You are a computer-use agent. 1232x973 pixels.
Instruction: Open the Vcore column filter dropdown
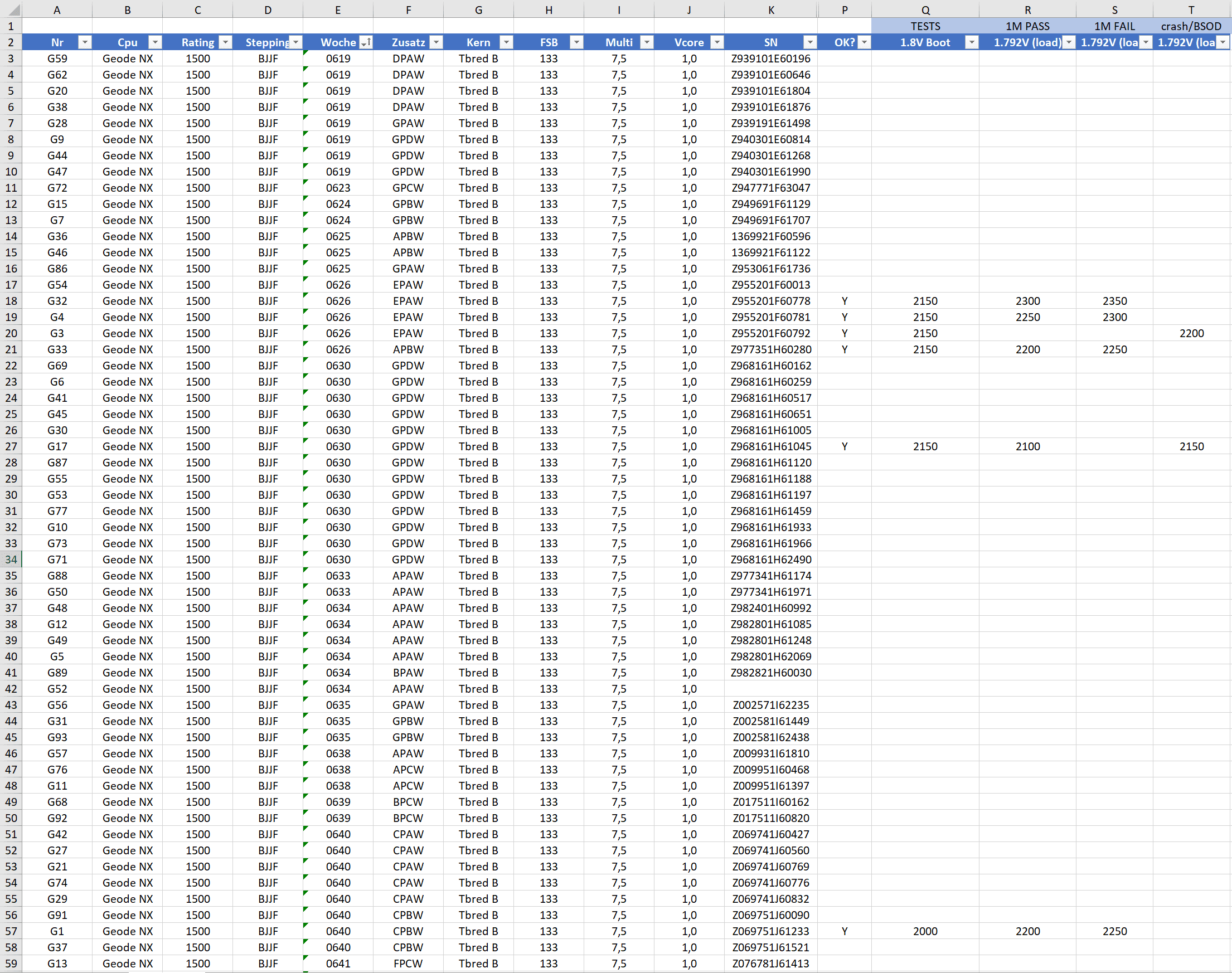pos(717,42)
